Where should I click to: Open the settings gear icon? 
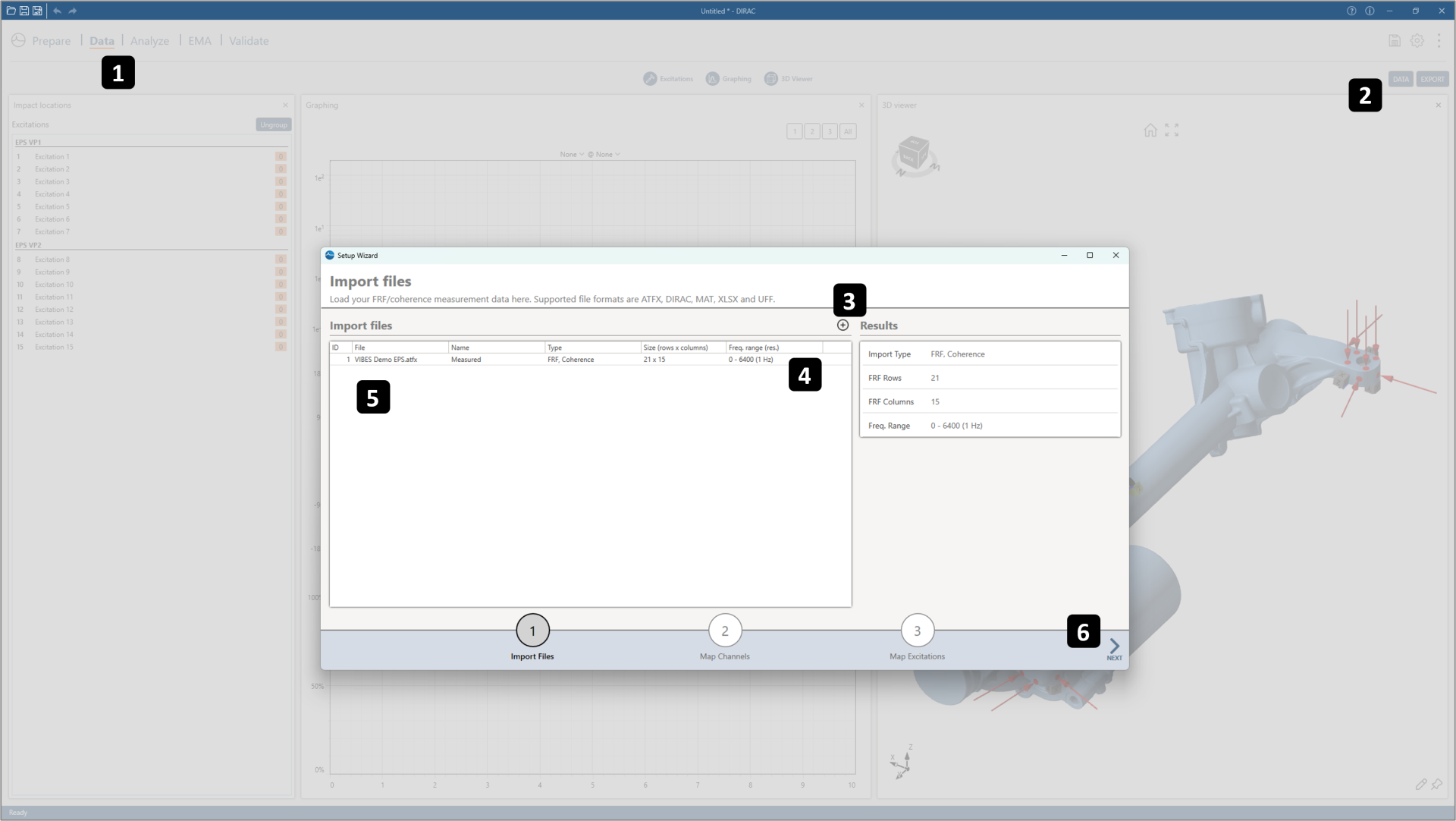coord(1417,41)
